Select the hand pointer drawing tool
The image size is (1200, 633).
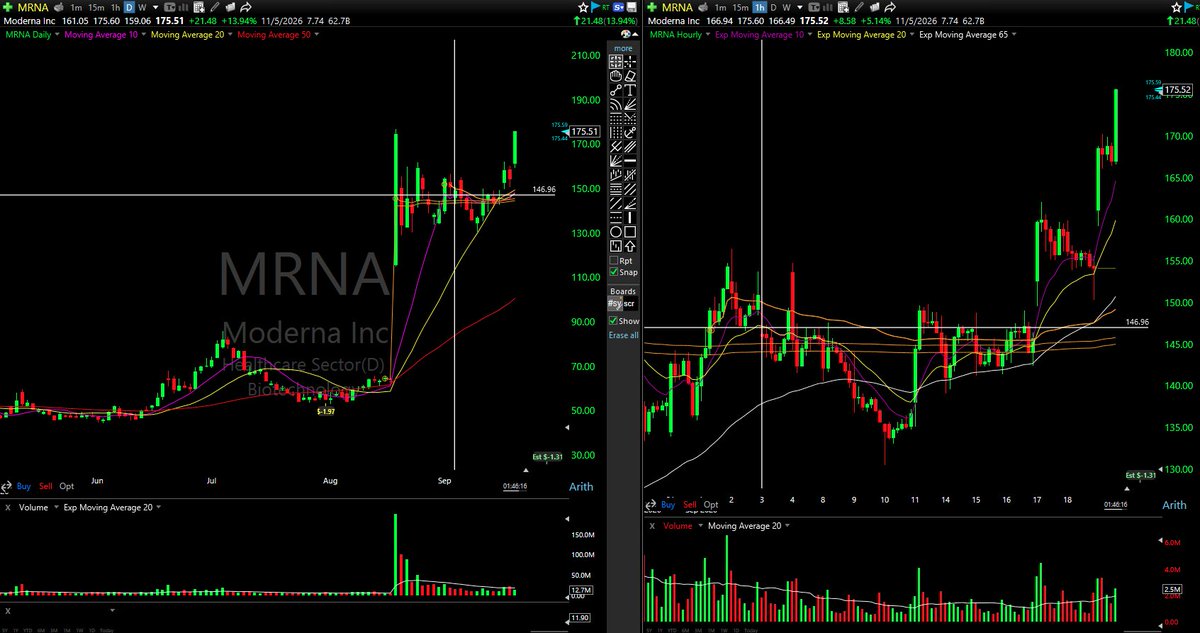click(x=615, y=75)
